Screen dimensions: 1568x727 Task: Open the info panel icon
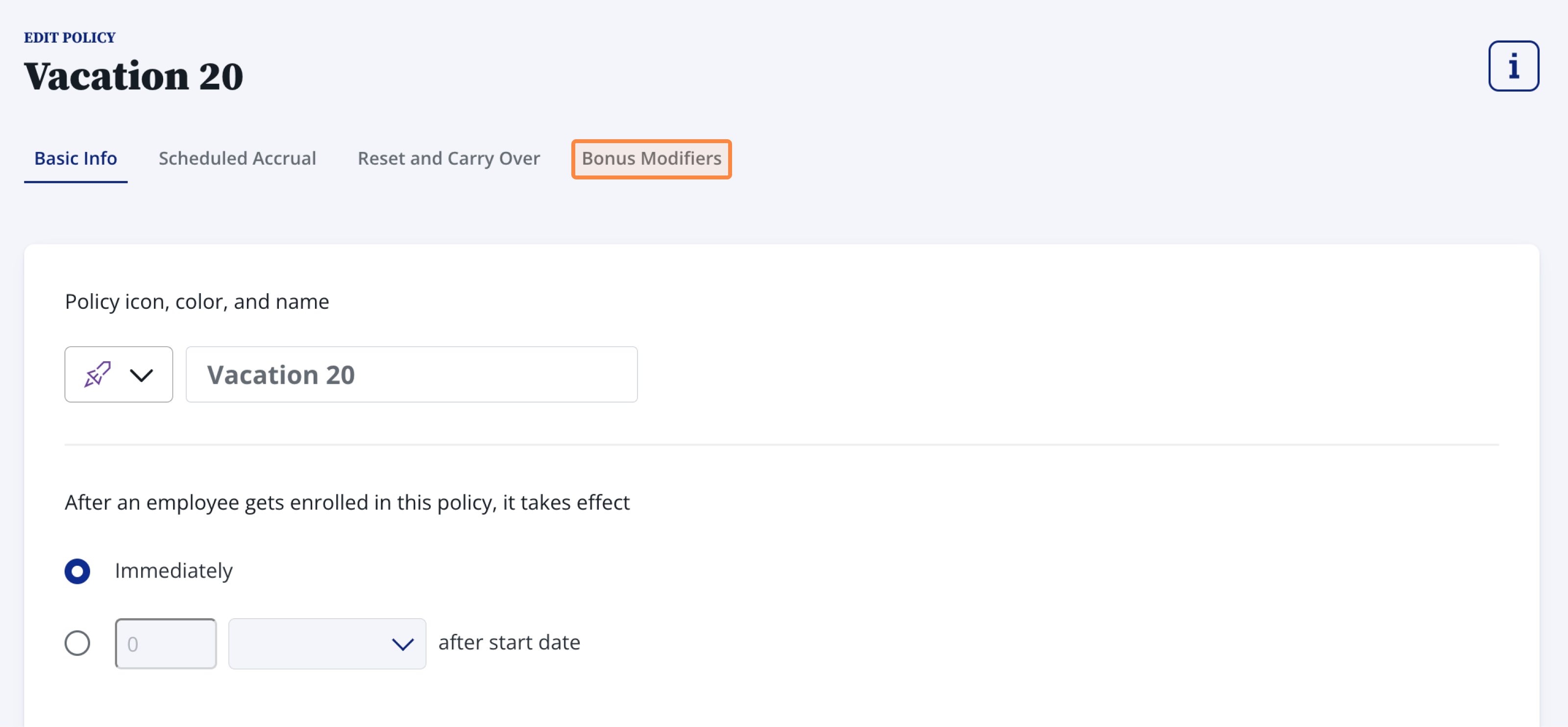1513,66
